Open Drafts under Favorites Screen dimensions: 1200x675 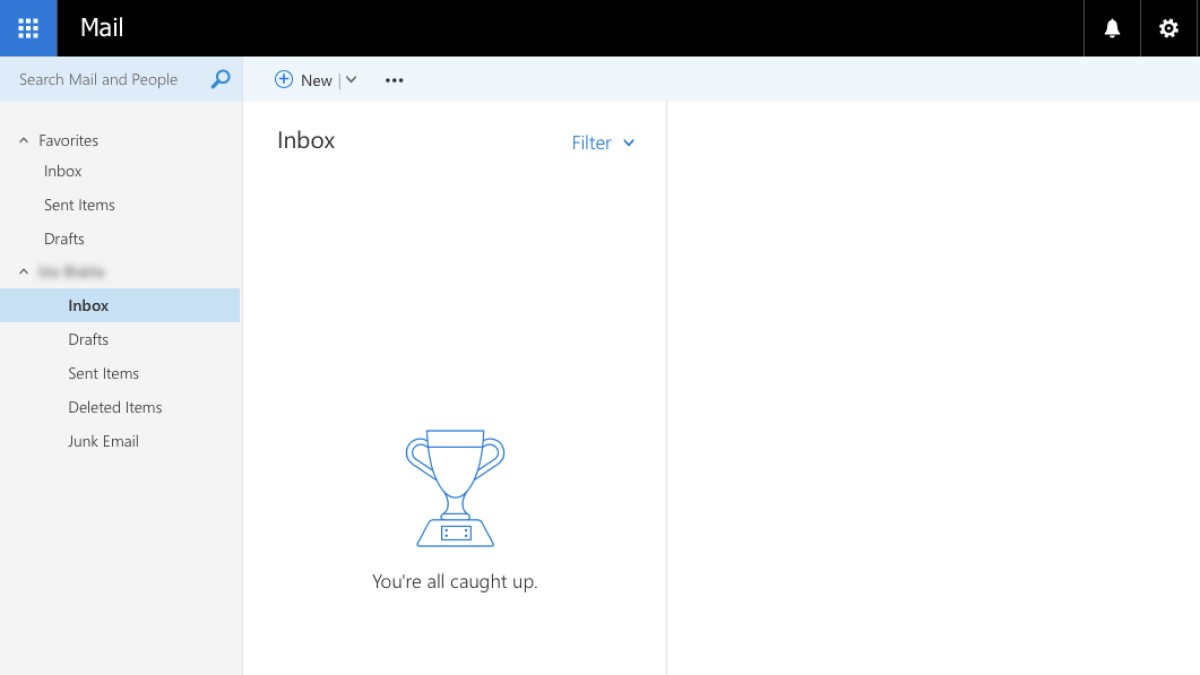64,239
